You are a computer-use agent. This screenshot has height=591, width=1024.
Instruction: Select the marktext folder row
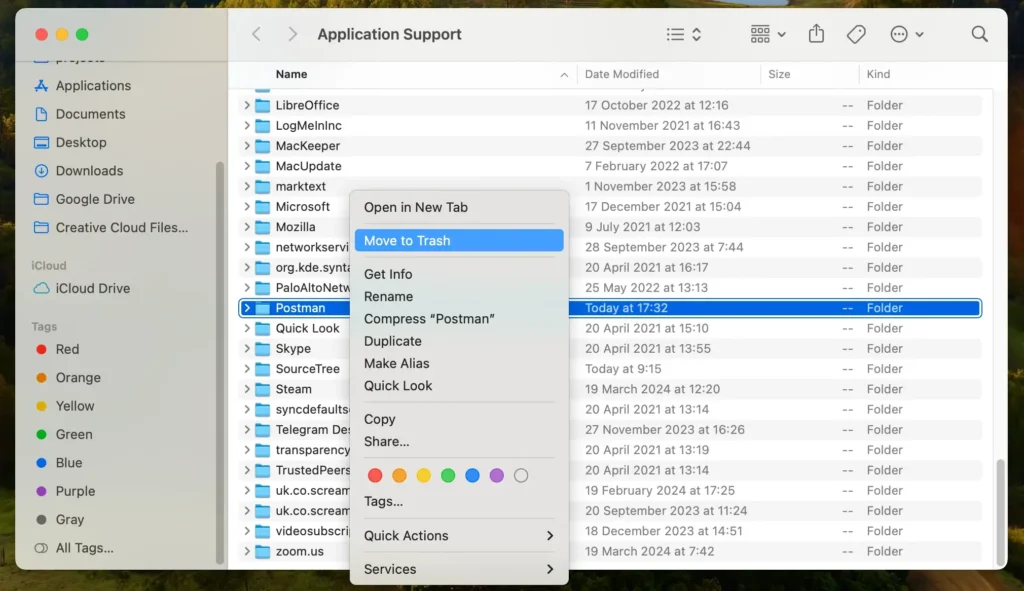point(610,186)
